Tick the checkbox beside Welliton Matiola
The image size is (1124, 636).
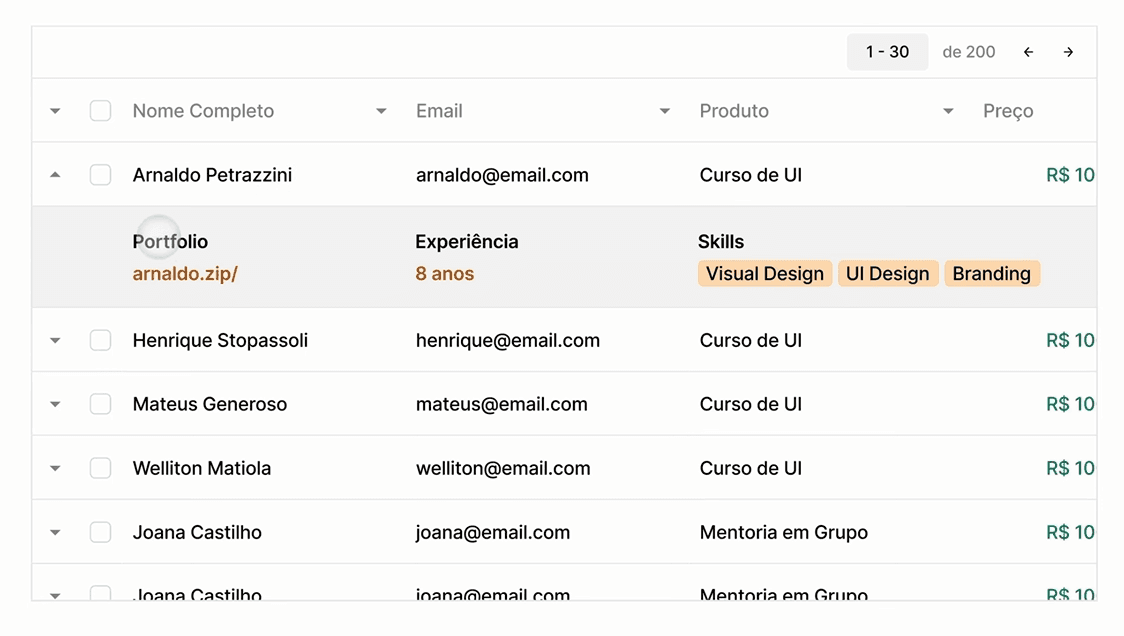click(x=100, y=468)
